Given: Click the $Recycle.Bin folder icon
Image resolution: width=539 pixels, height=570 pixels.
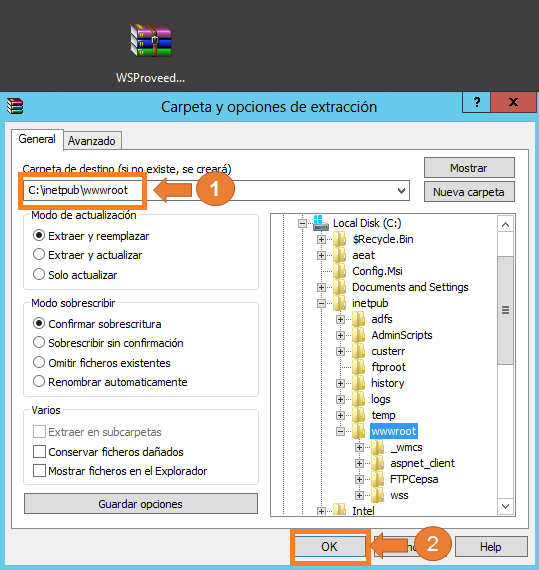Looking at the screenshot, I should 339,239.
